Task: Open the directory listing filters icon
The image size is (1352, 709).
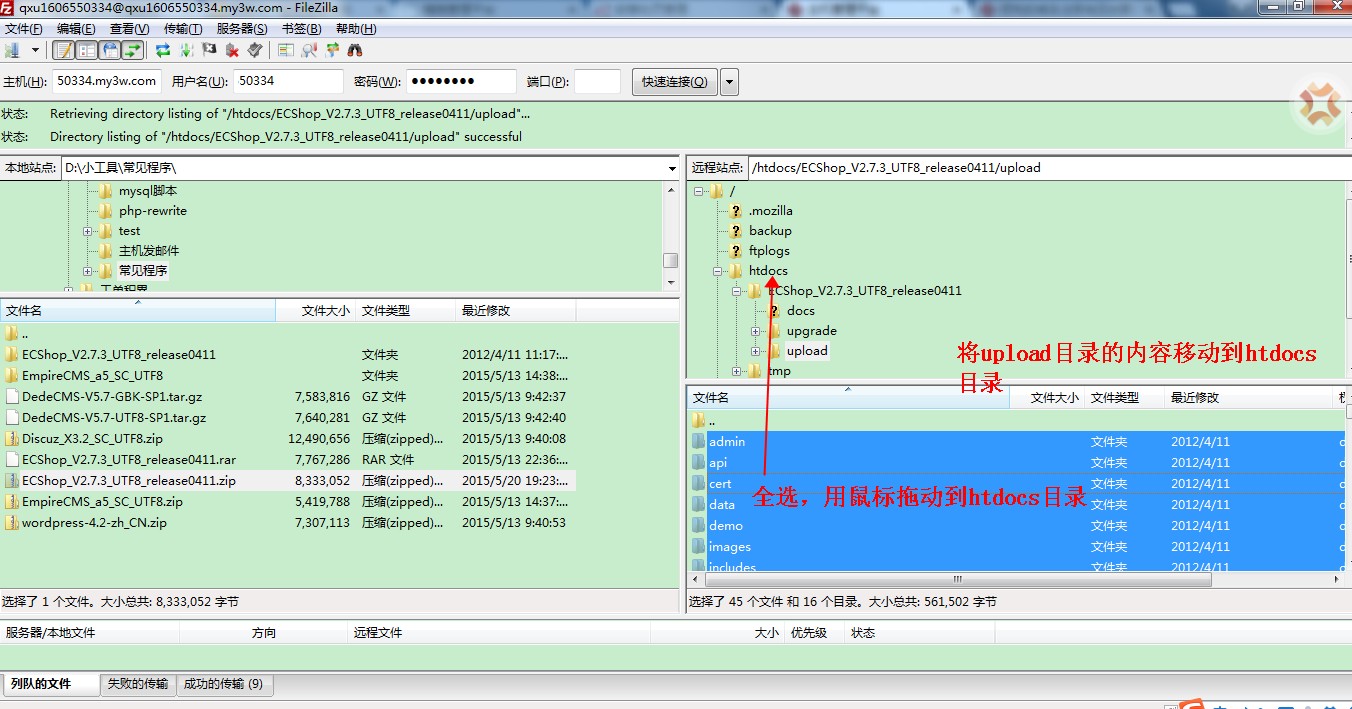Action: [x=286, y=50]
